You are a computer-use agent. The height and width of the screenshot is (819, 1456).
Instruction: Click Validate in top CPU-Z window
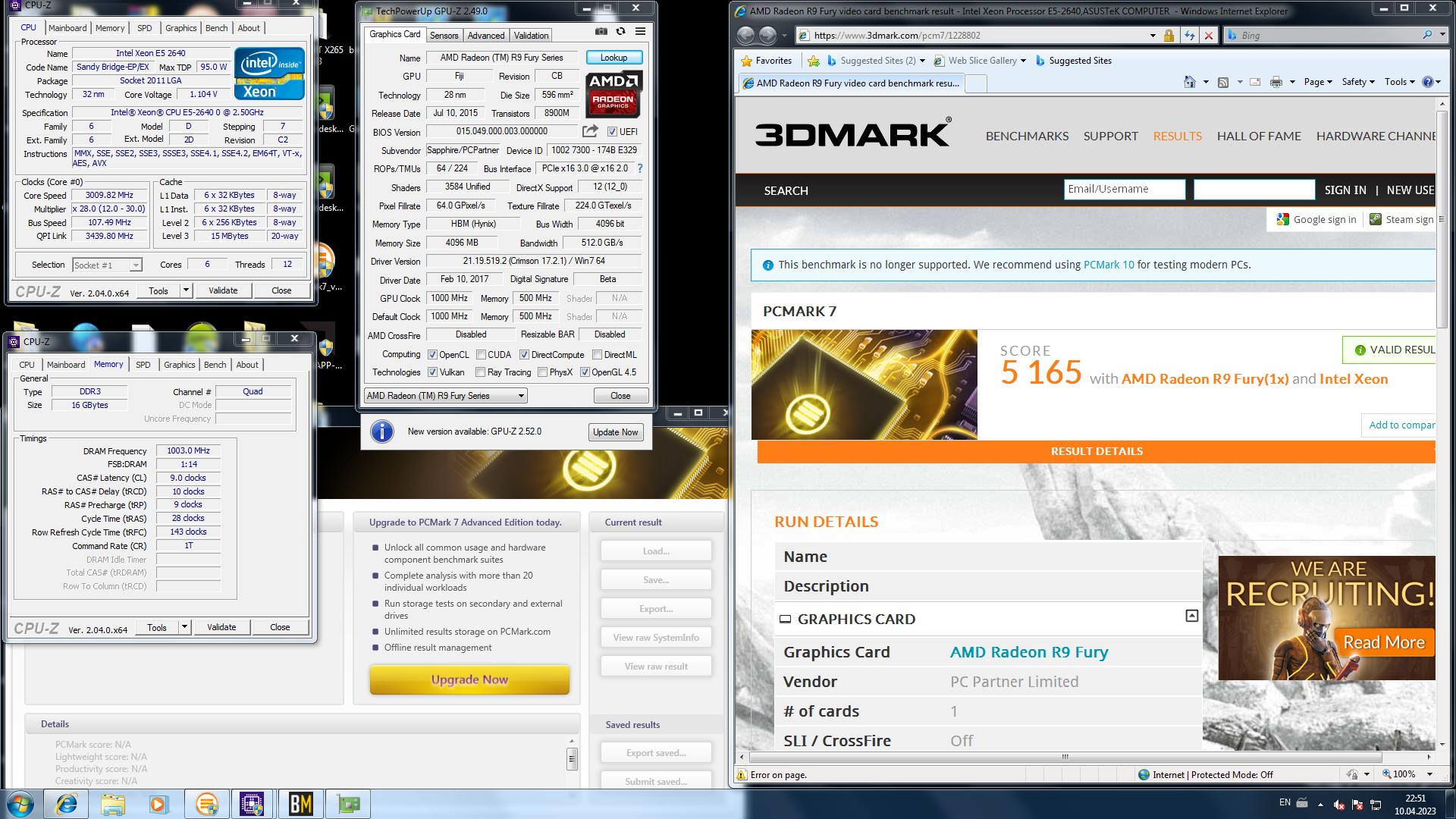coord(223,290)
